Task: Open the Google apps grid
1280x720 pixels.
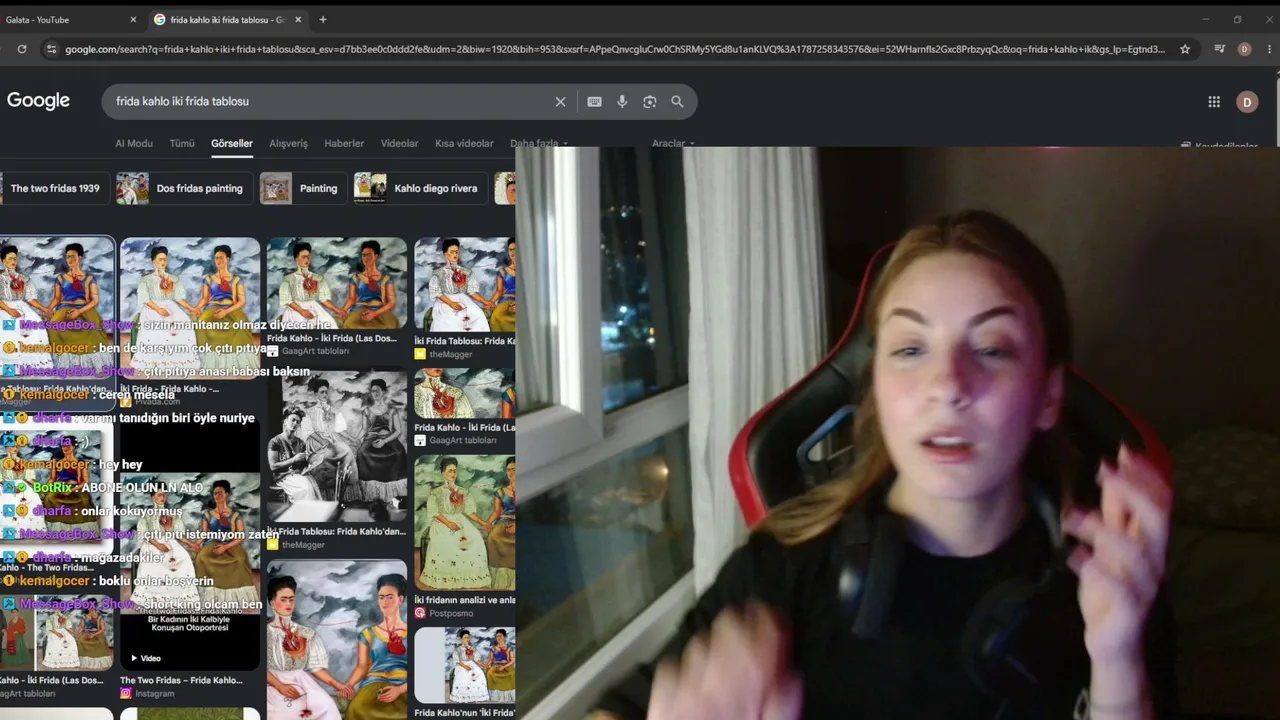Action: [x=1214, y=102]
